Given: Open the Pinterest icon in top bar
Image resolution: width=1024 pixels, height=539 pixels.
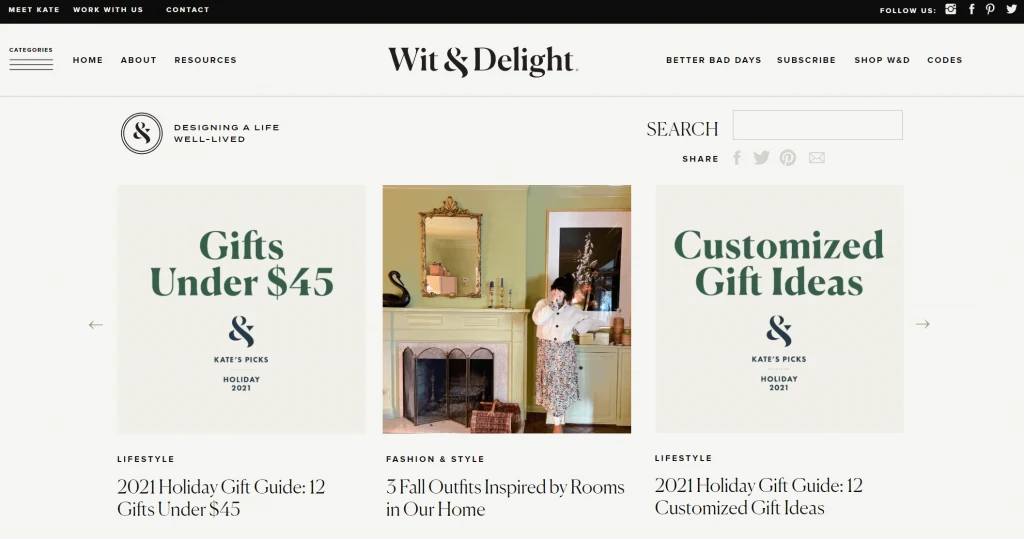Looking at the screenshot, I should pos(991,9).
